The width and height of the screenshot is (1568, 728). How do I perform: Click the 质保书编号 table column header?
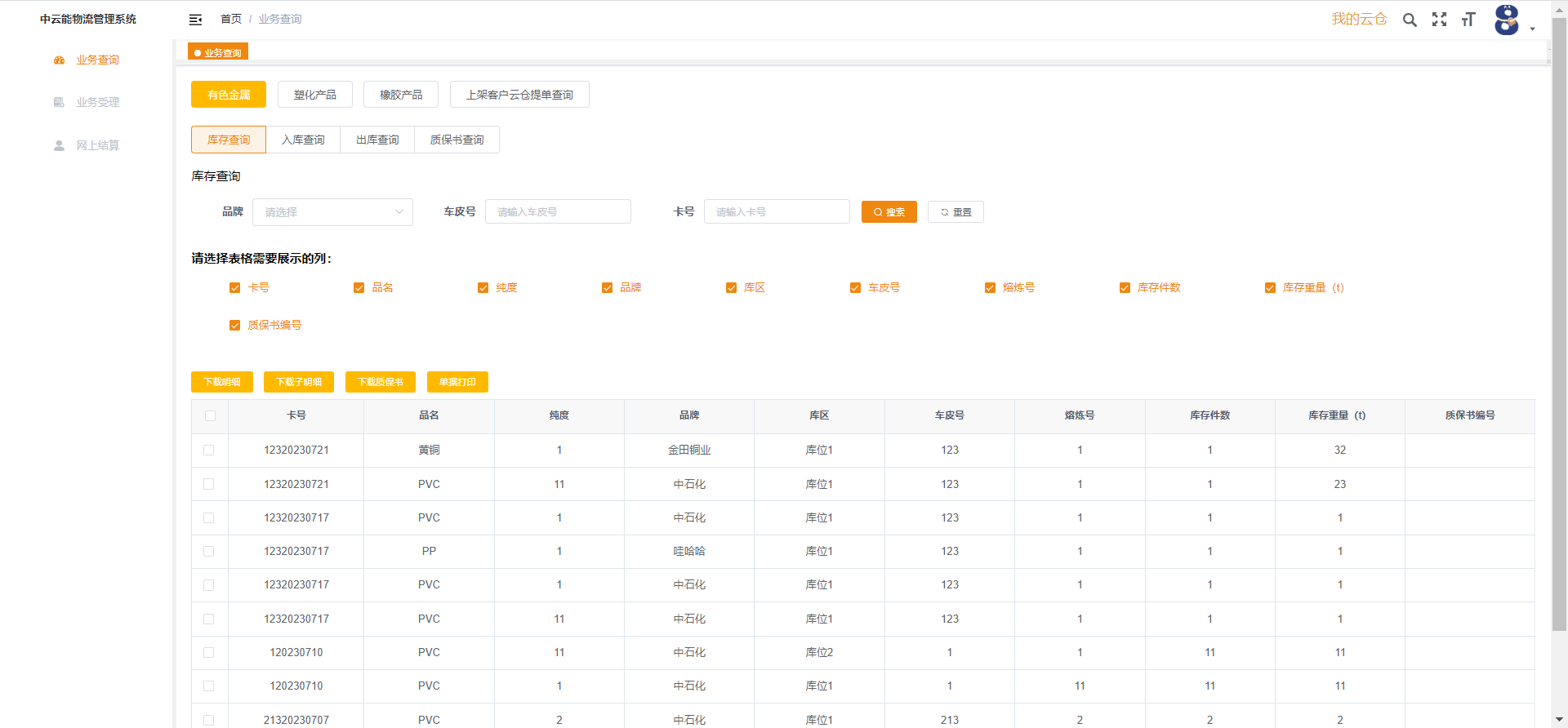pos(1470,415)
